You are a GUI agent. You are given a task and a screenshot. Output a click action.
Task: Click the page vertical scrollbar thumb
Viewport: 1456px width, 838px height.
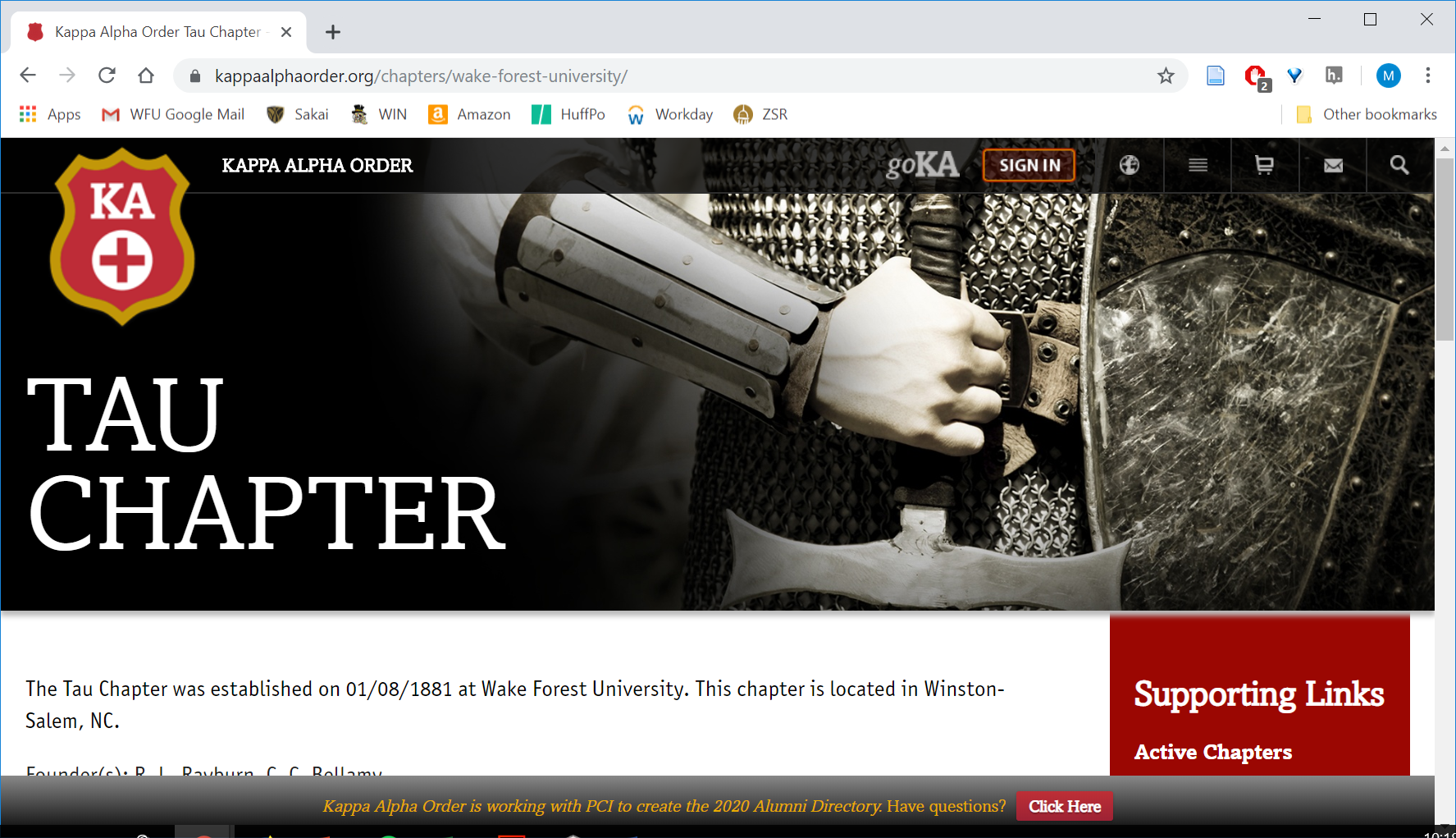(1445, 249)
